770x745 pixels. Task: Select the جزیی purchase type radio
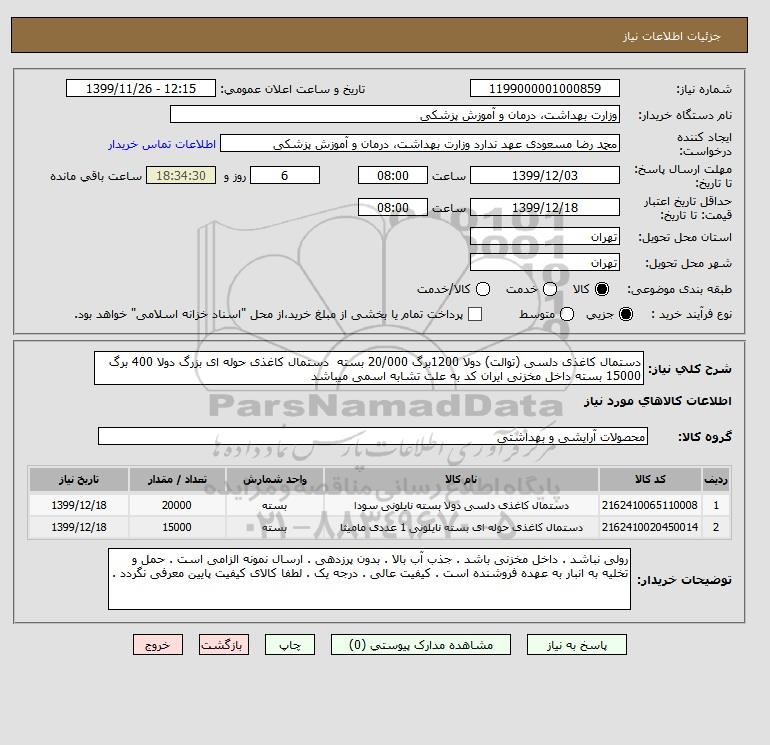(626, 314)
